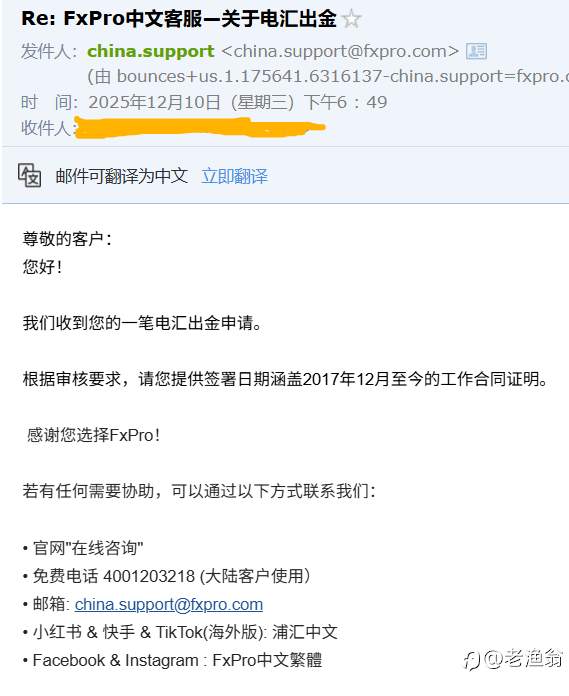The height and width of the screenshot is (696, 569).
Task: Click the redacted orange recipient field
Action: [200, 127]
